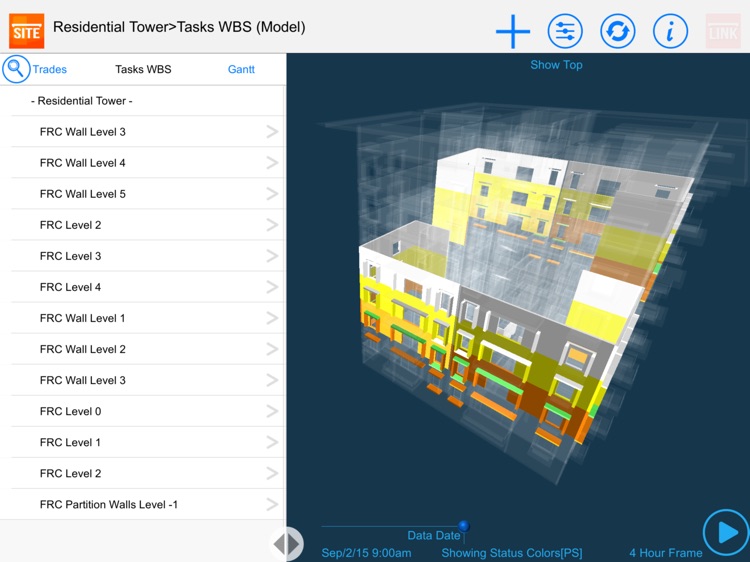Select FRC Level 2 directly above FRC Partition Walls
This screenshot has width=750, height=562.
pyautogui.click(x=143, y=474)
